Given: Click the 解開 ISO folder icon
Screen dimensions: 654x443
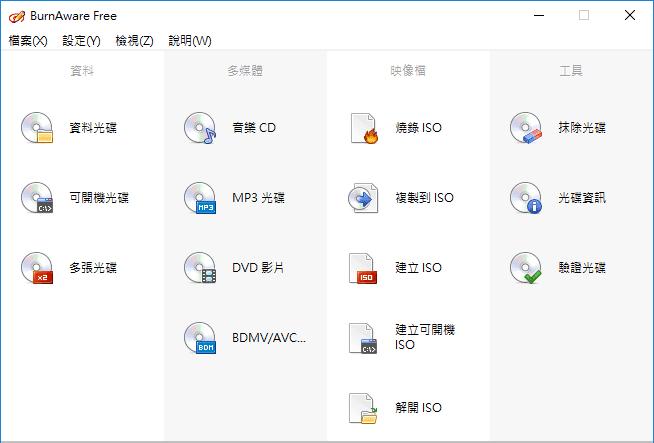Looking at the screenshot, I should pos(363,408).
